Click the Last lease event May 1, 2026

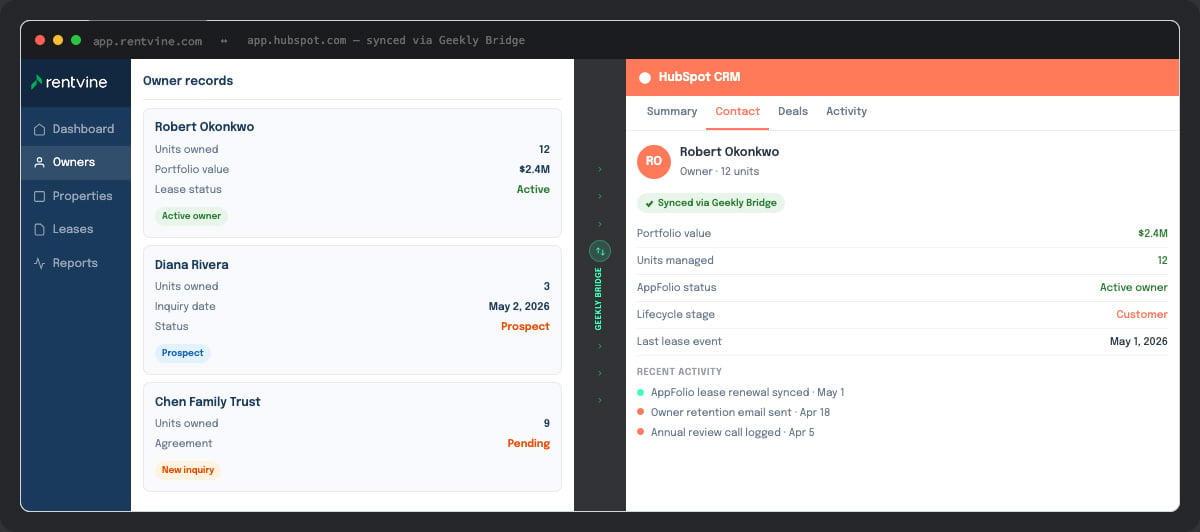[1139, 341]
